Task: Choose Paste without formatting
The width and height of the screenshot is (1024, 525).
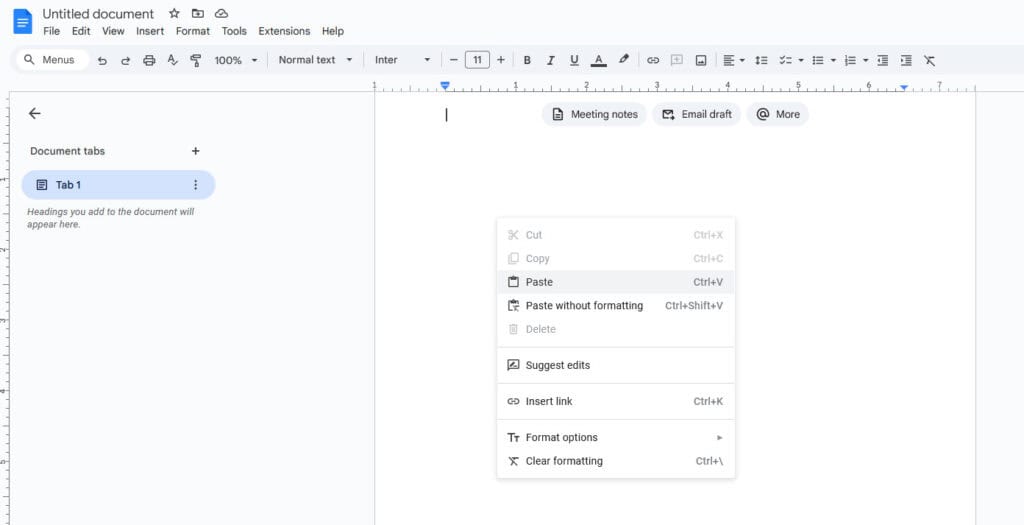Action: (x=616, y=306)
